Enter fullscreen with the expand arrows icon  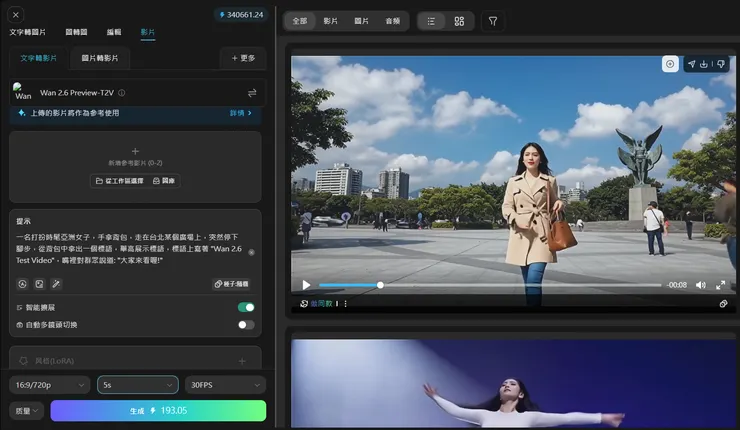721,285
